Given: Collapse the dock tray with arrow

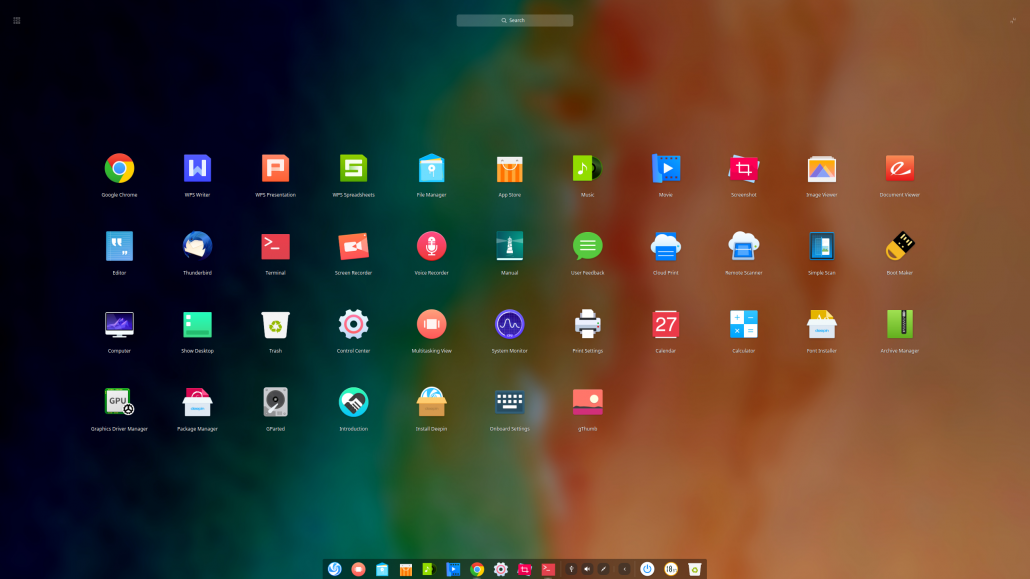Looking at the screenshot, I should pos(625,569).
